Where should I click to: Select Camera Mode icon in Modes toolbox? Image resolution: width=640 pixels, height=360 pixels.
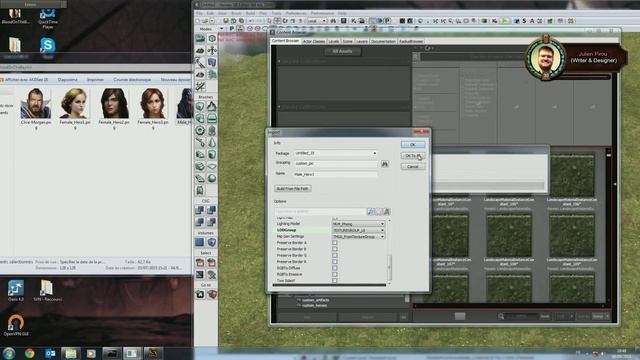(200, 38)
